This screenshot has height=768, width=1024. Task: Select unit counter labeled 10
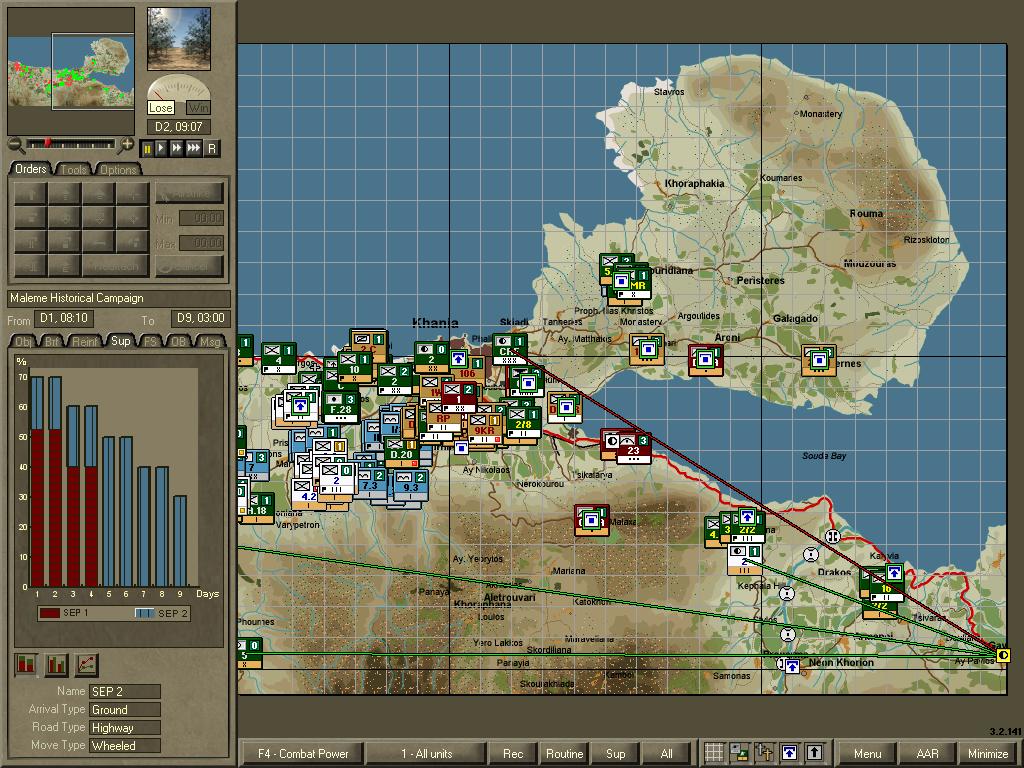[x=355, y=366]
